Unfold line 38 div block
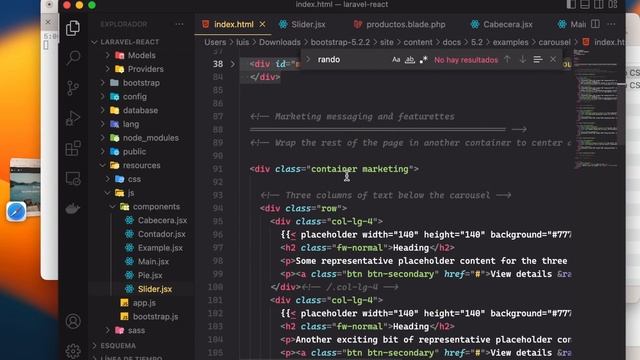The height and width of the screenshot is (360, 640). 233,64
